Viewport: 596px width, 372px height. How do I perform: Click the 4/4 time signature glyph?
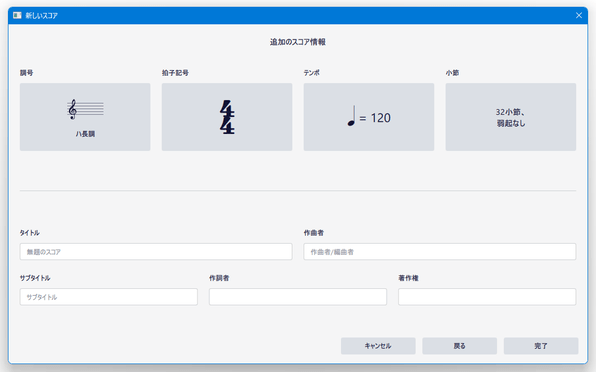tap(227, 117)
